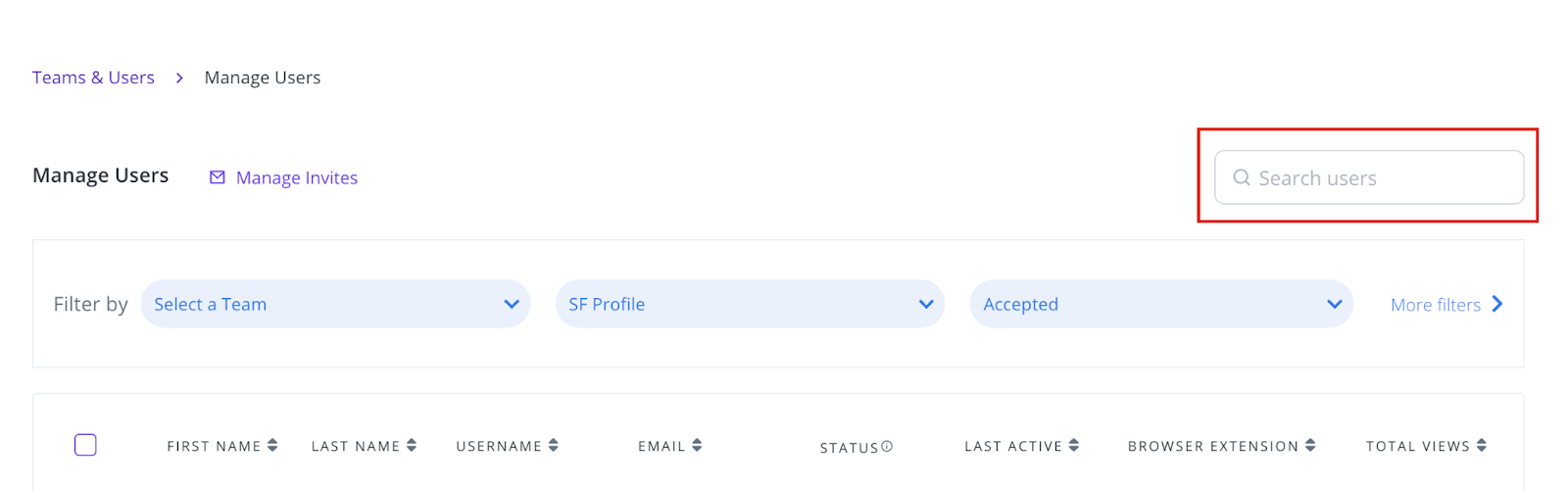Viewport: 1568px width, 491px height.
Task: Open the SF Profile filter dropdown
Action: (750, 304)
